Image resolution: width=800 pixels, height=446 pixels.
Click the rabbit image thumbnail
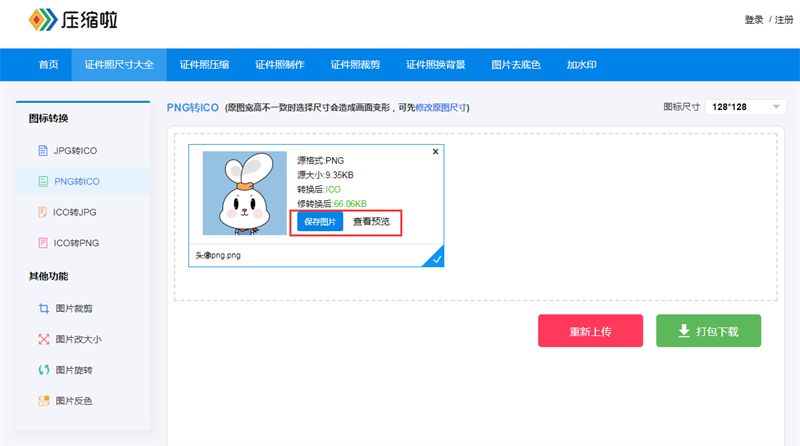pos(245,193)
